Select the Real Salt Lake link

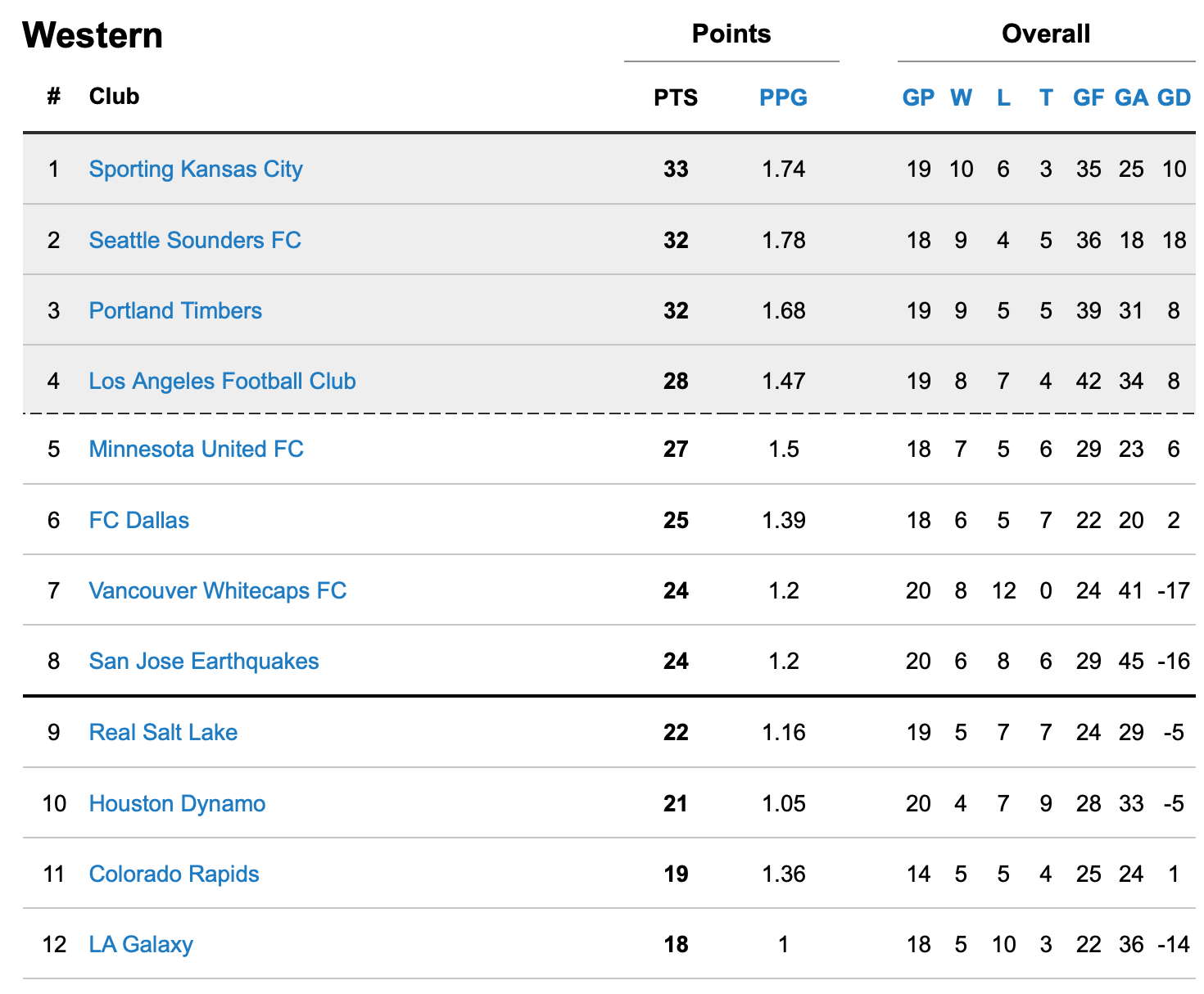163,732
